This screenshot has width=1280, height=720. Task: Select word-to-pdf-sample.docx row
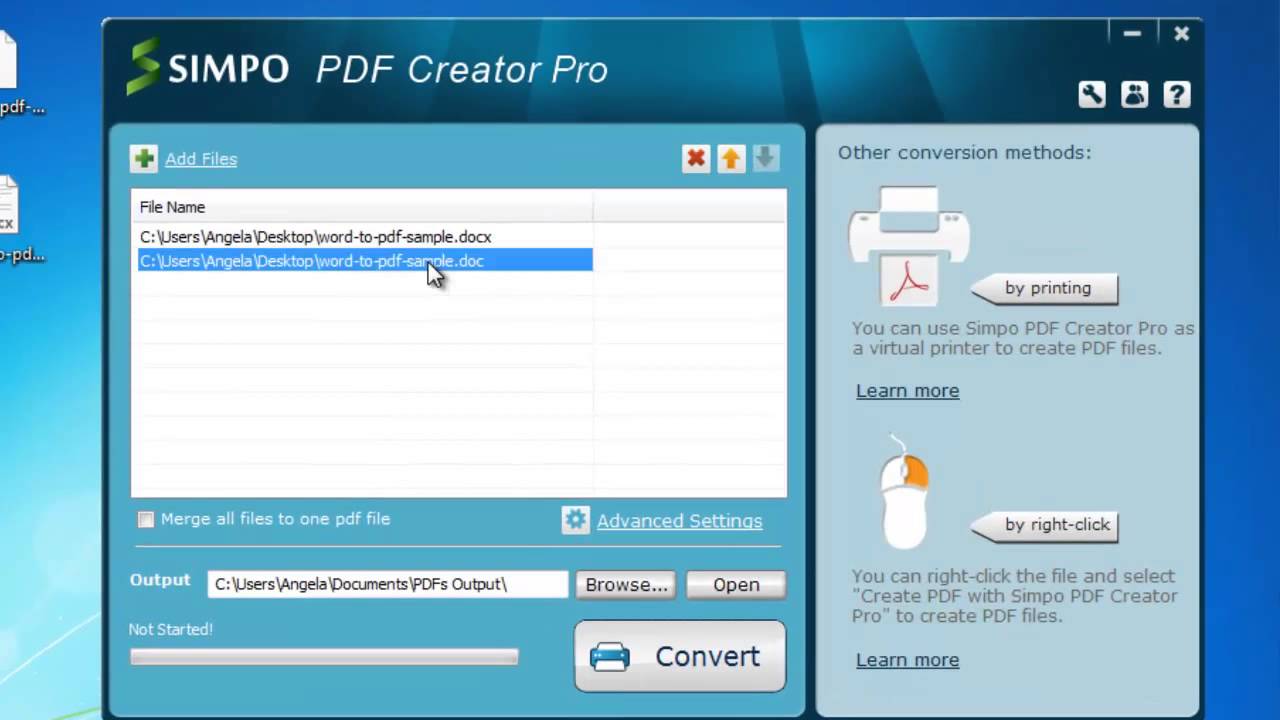click(365, 237)
